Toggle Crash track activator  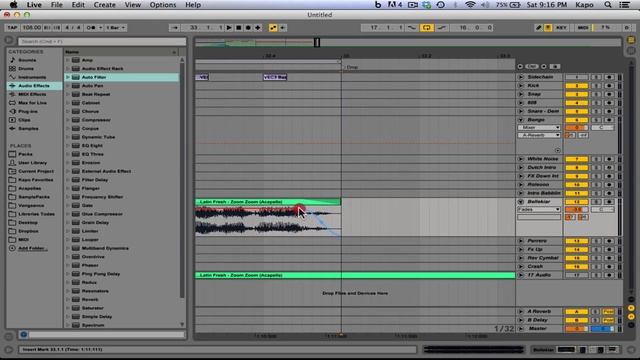(x=576, y=267)
